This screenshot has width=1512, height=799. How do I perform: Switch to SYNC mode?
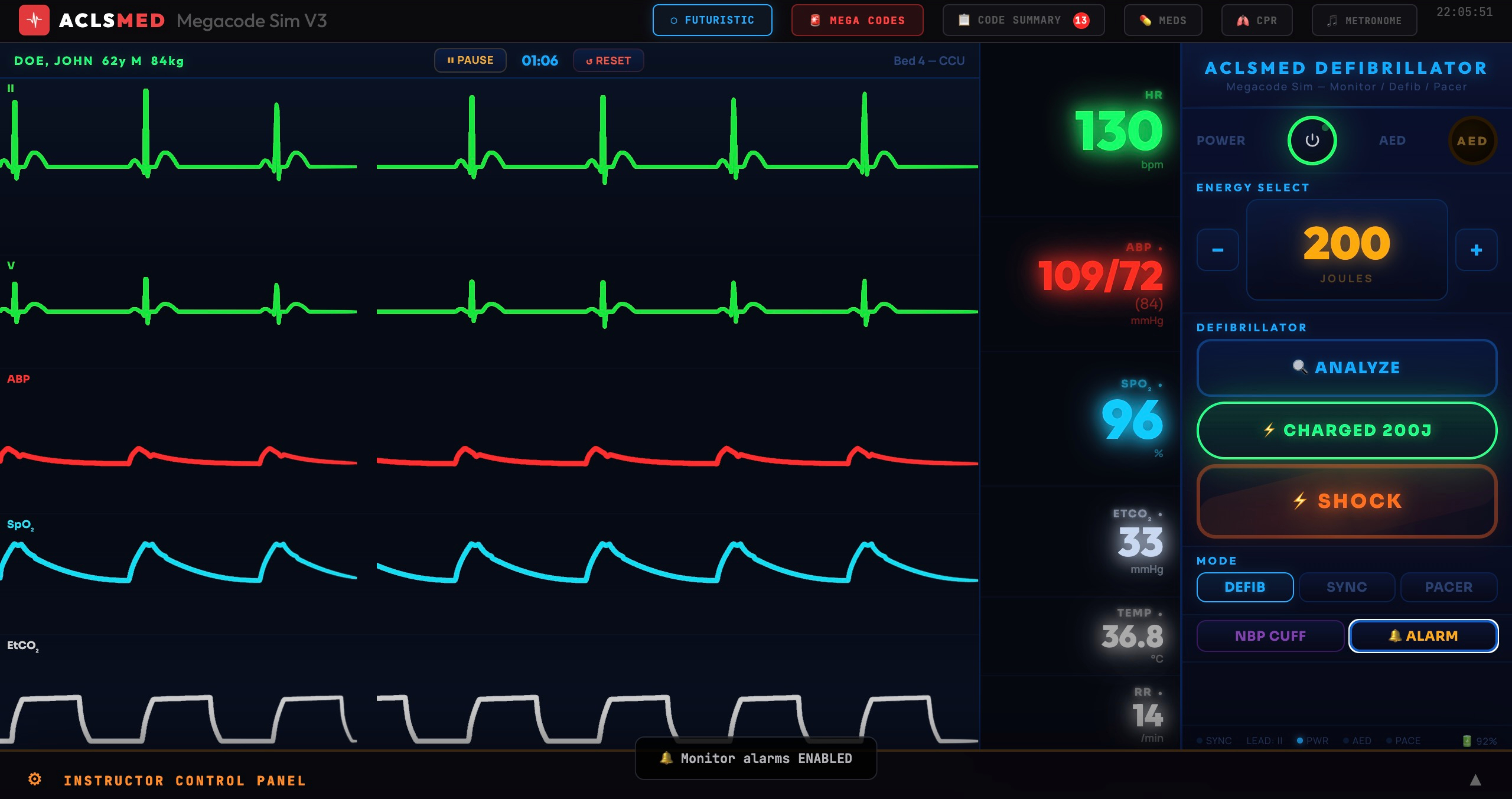(x=1347, y=587)
